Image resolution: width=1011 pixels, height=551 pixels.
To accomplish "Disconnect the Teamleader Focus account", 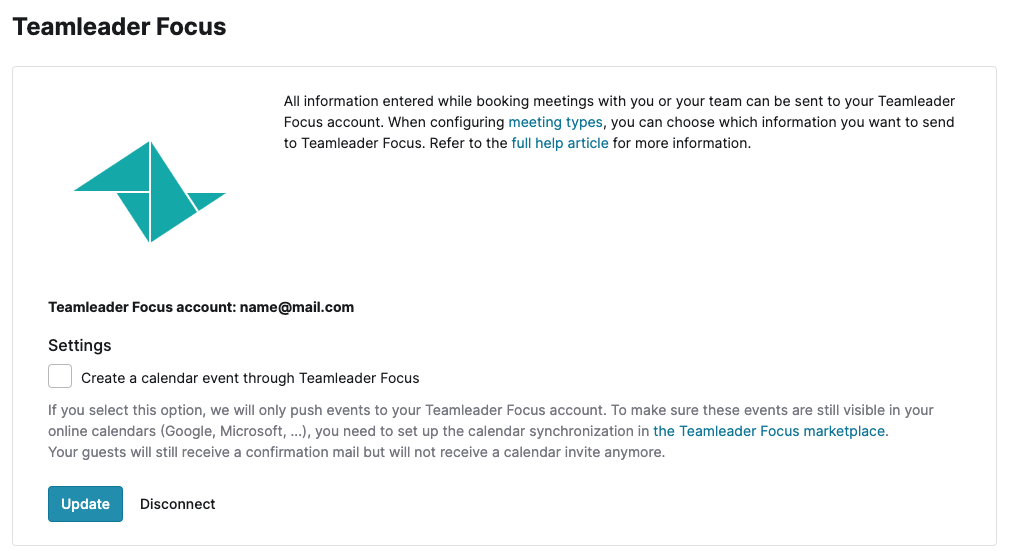I will [177, 504].
